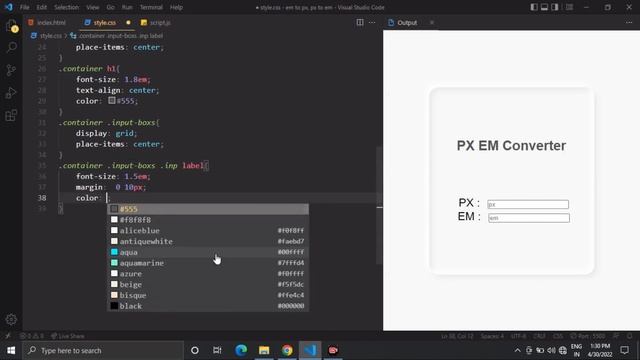The width and height of the screenshot is (640, 360).
Task: Click the Spaces indentation status entry
Action: (x=492, y=336)
